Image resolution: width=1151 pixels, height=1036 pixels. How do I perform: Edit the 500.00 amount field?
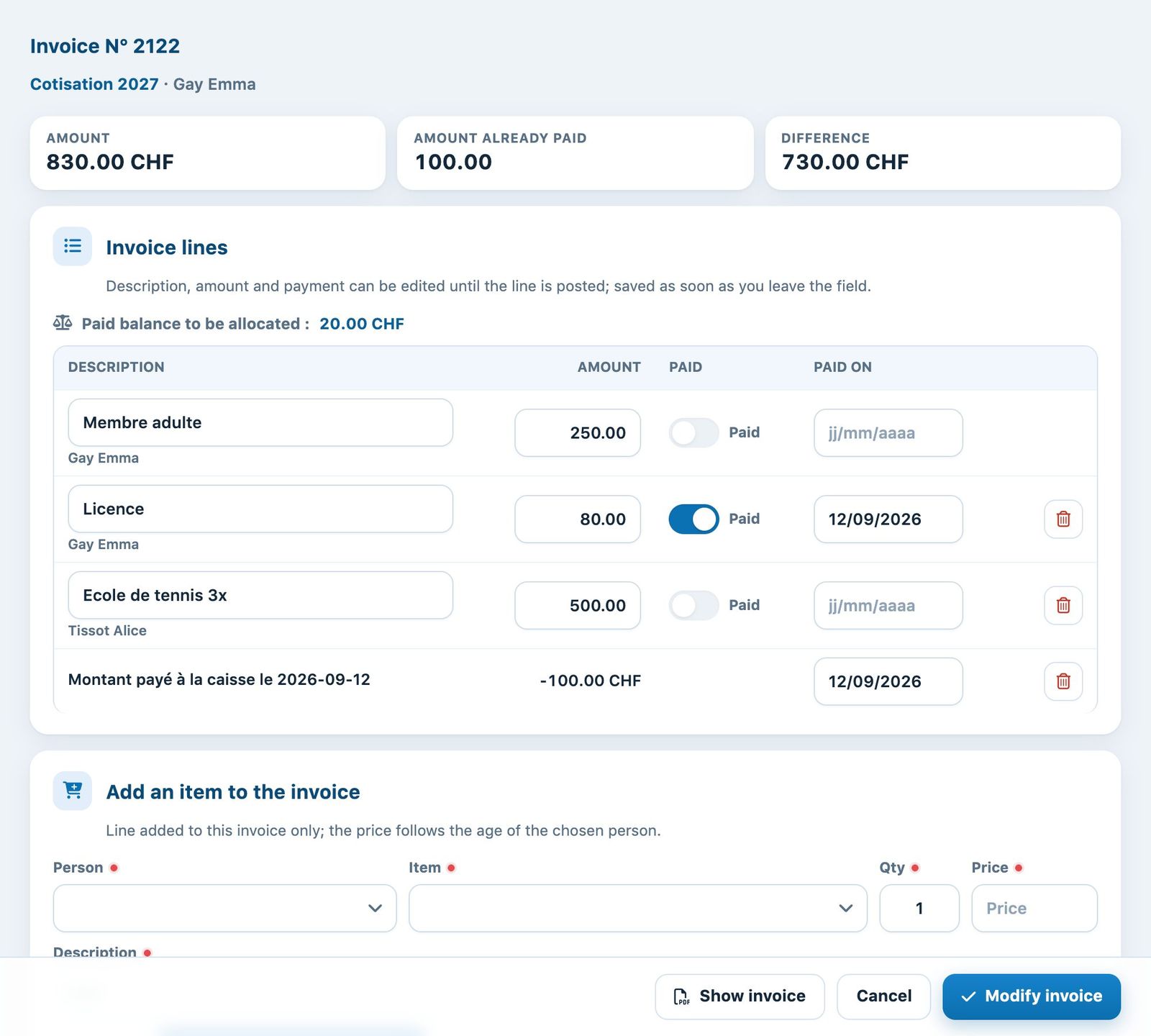578,605
